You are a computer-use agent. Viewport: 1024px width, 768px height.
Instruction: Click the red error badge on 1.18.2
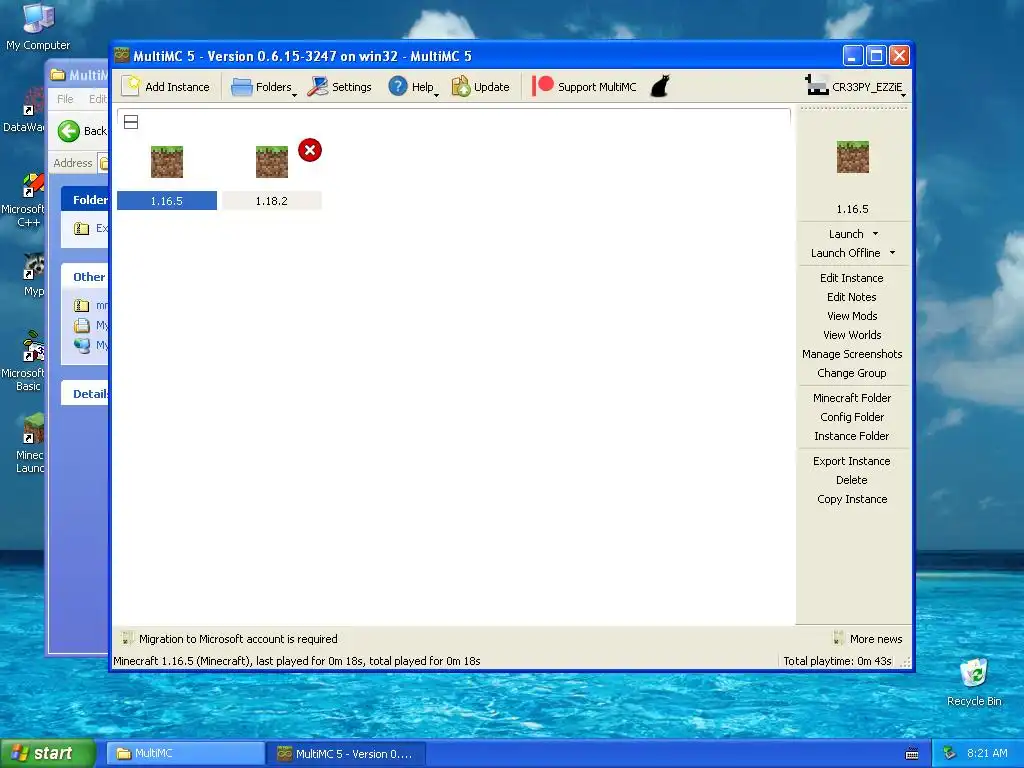click(310, 150)
